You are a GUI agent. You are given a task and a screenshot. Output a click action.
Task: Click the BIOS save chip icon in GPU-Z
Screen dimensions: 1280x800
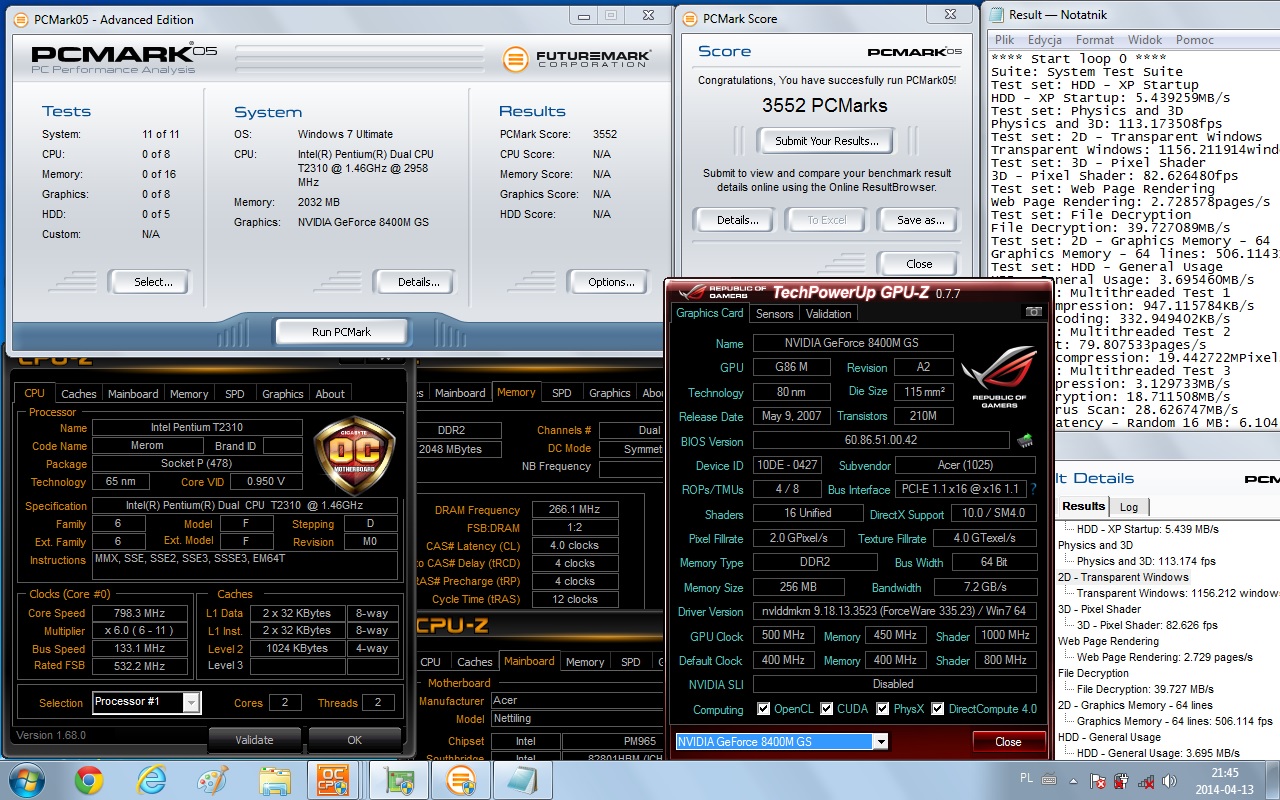(x=1025, y=440)
